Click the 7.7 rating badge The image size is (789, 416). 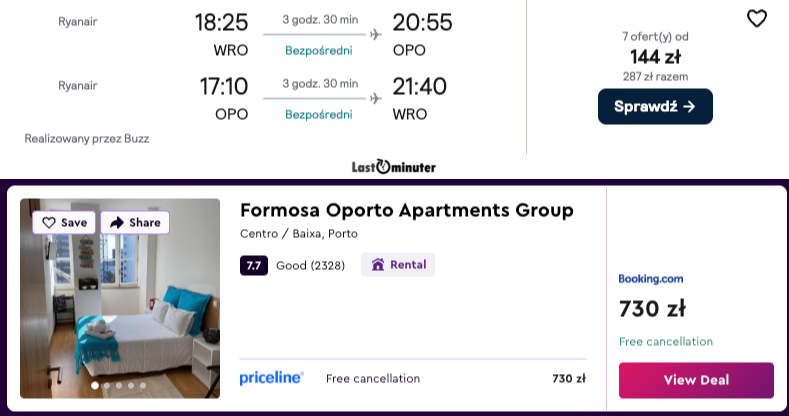coord(253,265)
